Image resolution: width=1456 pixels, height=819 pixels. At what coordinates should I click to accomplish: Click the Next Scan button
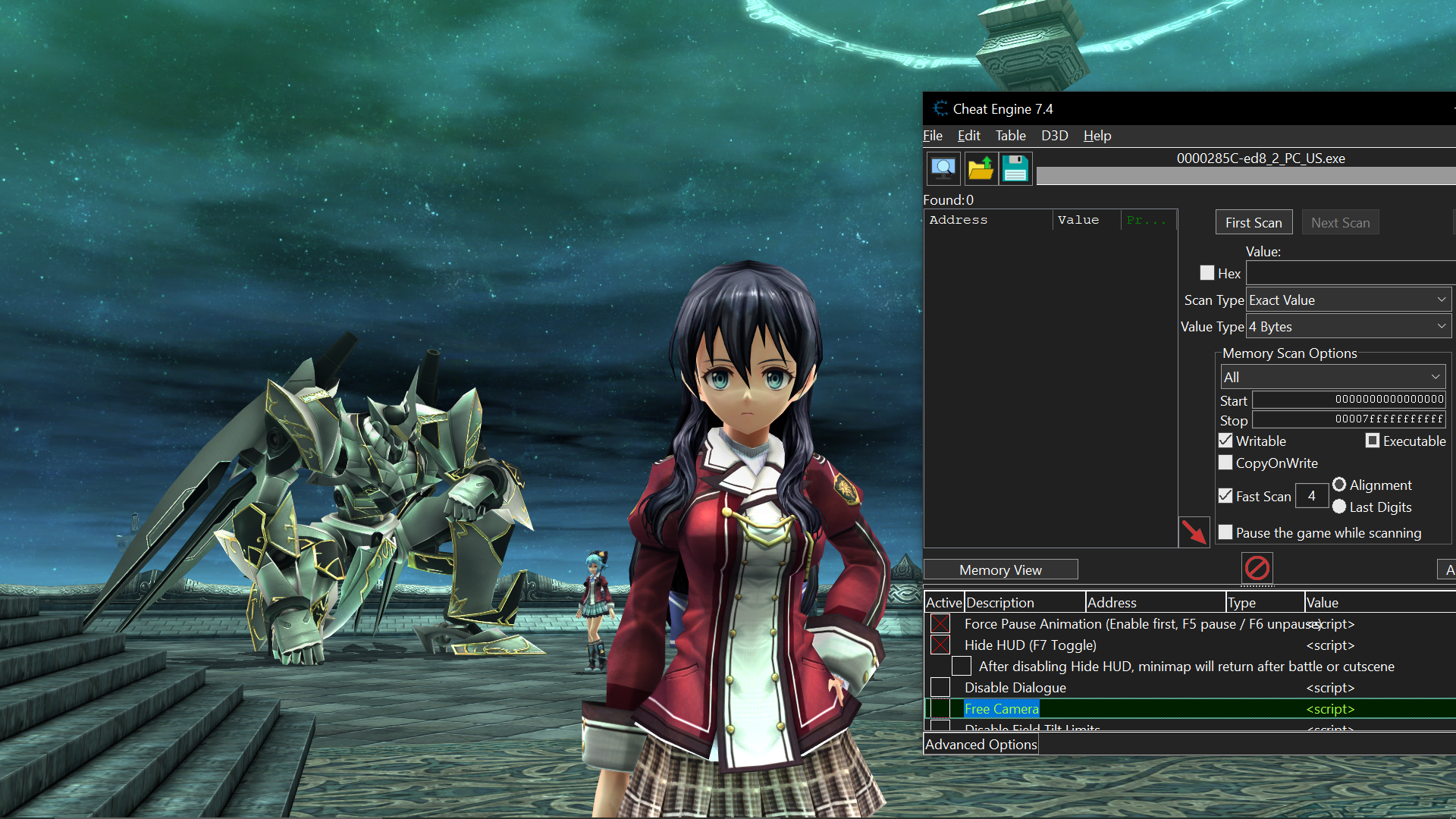tap(1340, 222)
